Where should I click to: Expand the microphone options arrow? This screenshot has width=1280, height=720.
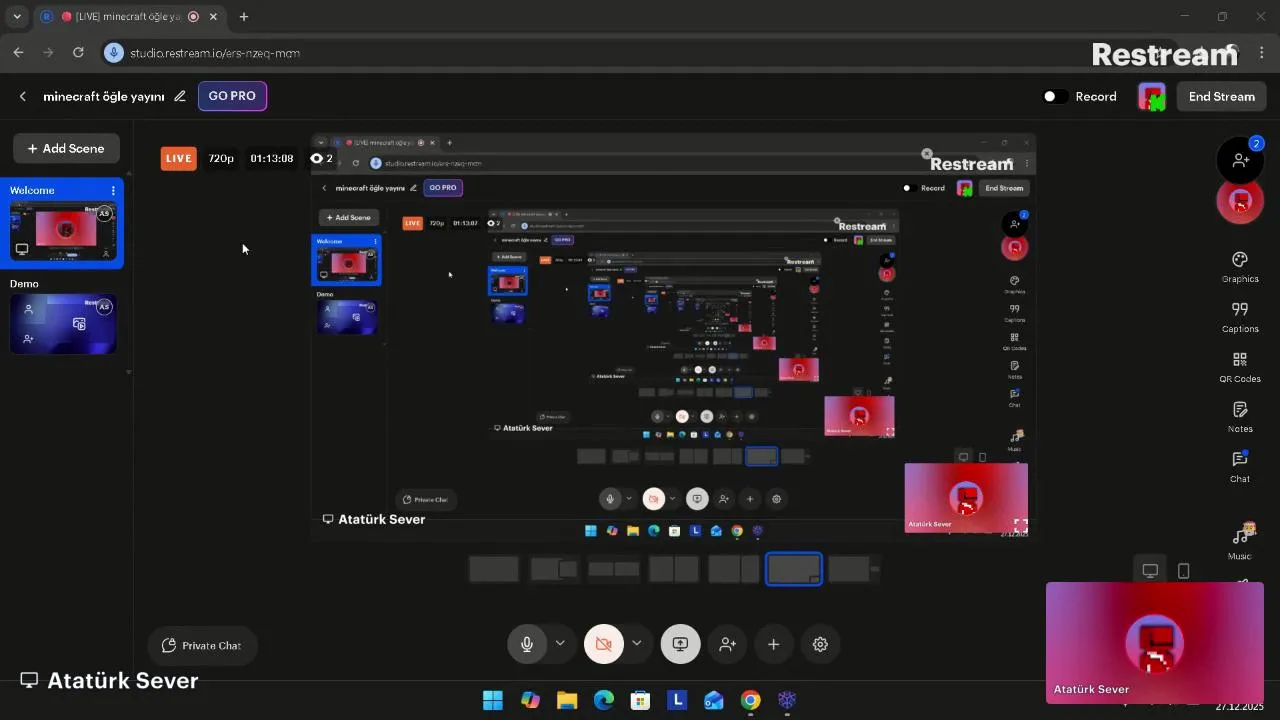pyautogui.click(x=560, y=644)
